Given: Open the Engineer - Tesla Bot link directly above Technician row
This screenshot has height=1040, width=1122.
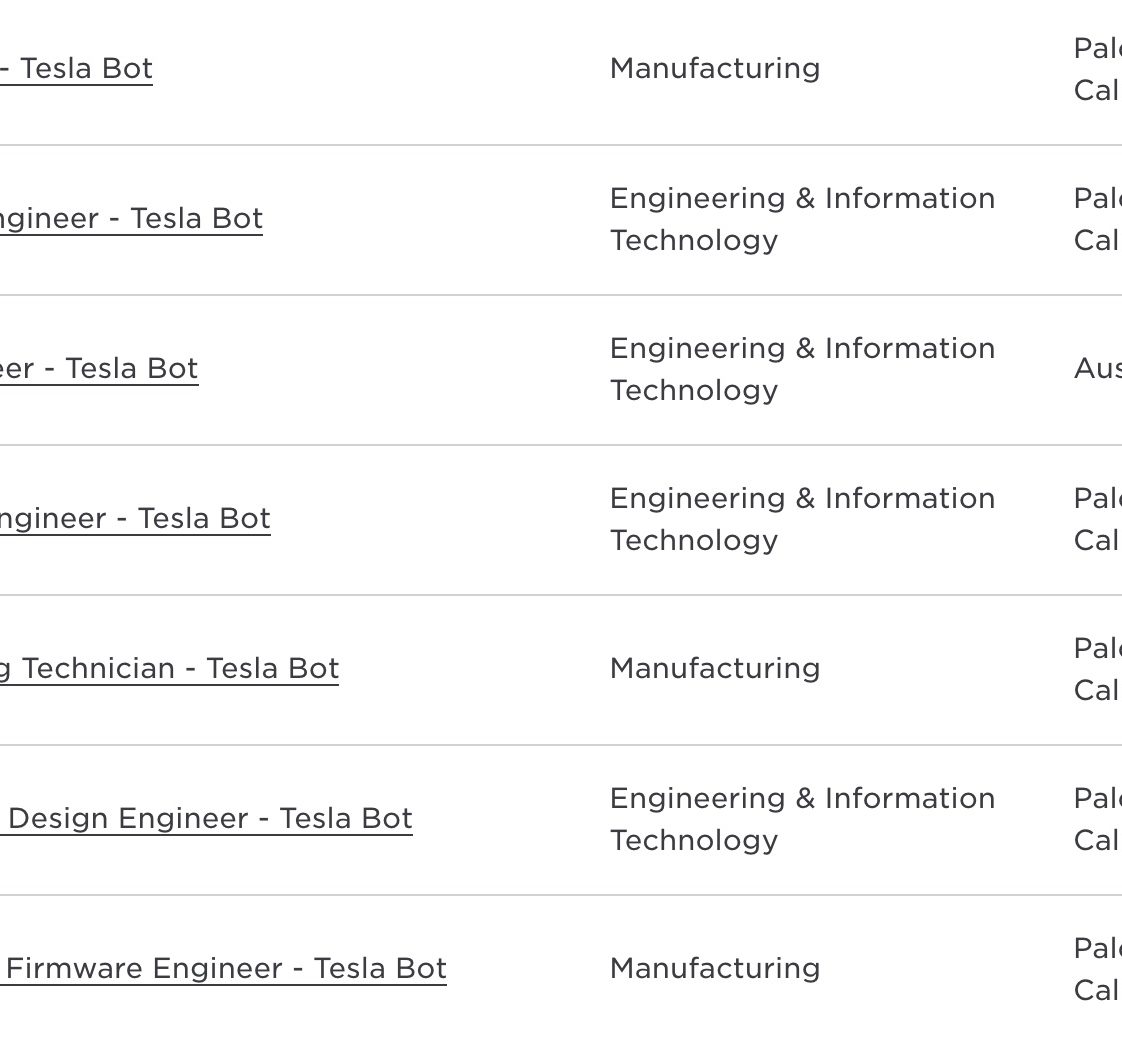Looking at the screenshot, I should coord(135,518).
